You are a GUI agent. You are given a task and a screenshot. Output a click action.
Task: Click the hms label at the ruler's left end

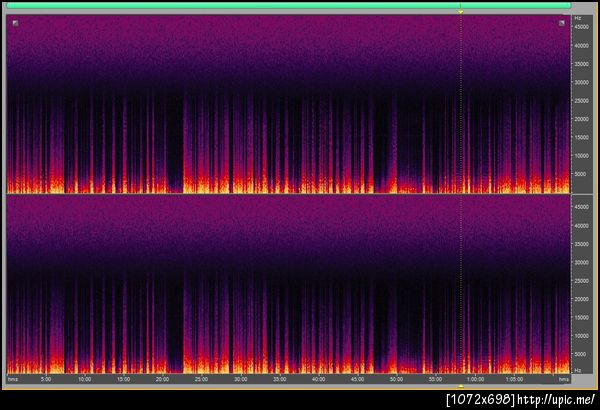click(x=13, y=379)
